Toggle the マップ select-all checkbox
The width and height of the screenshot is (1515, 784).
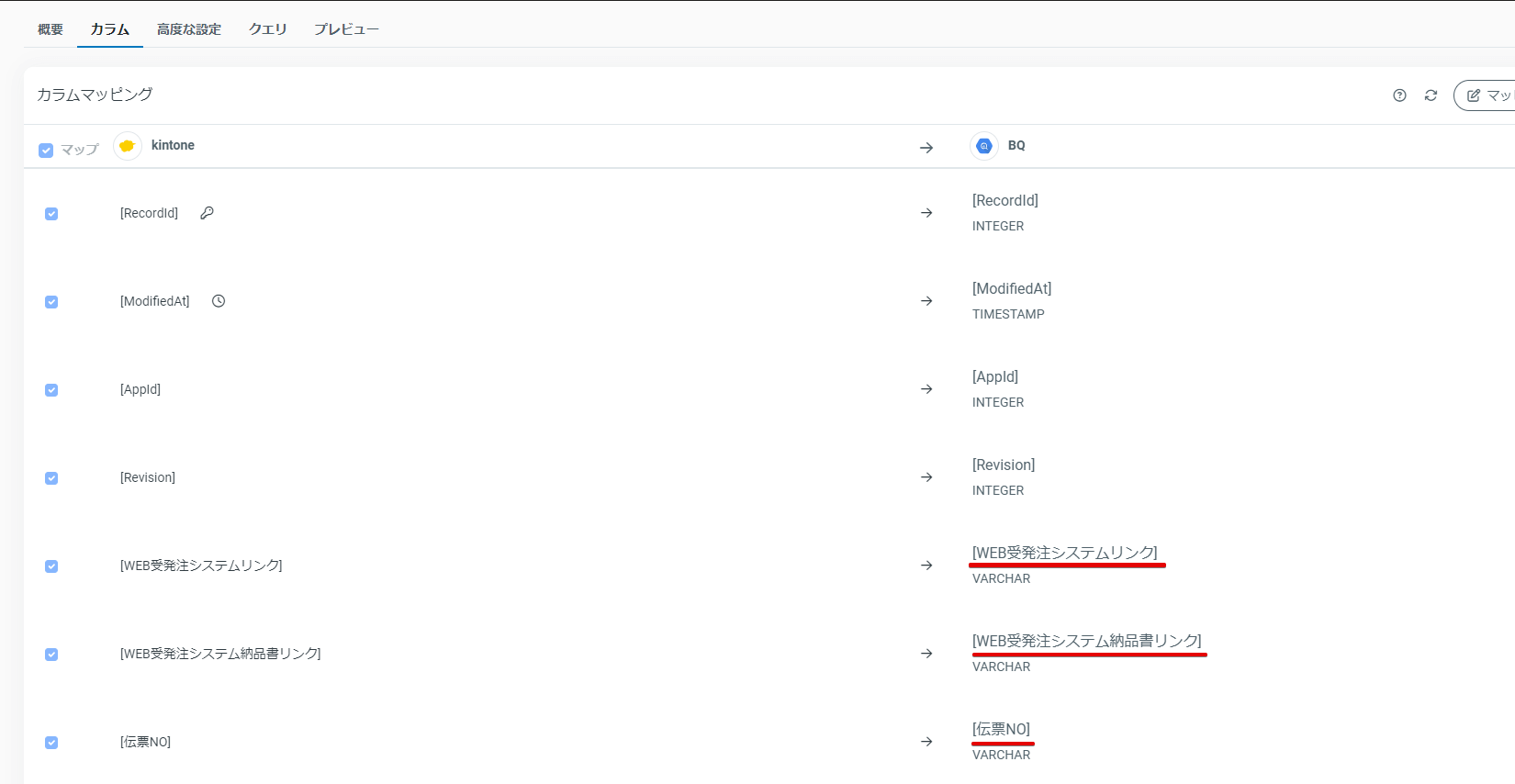click(46, 151)
